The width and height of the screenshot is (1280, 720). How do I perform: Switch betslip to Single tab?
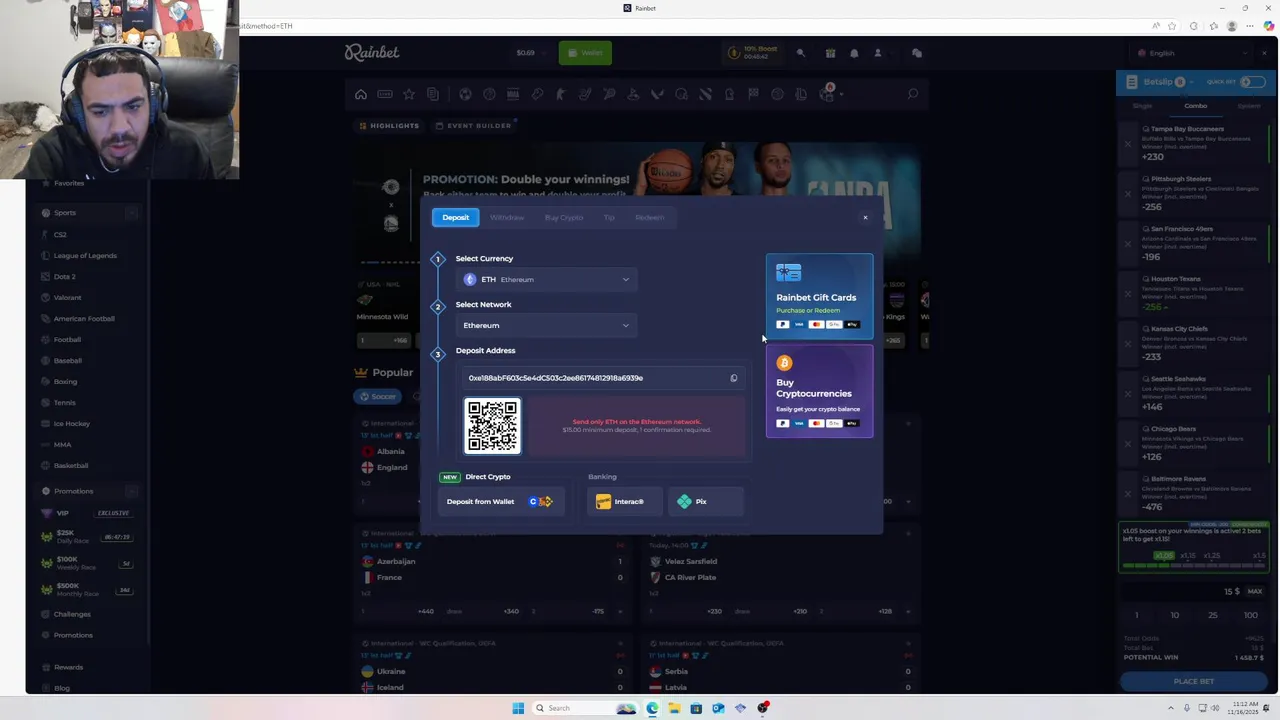coord(1142,106)
